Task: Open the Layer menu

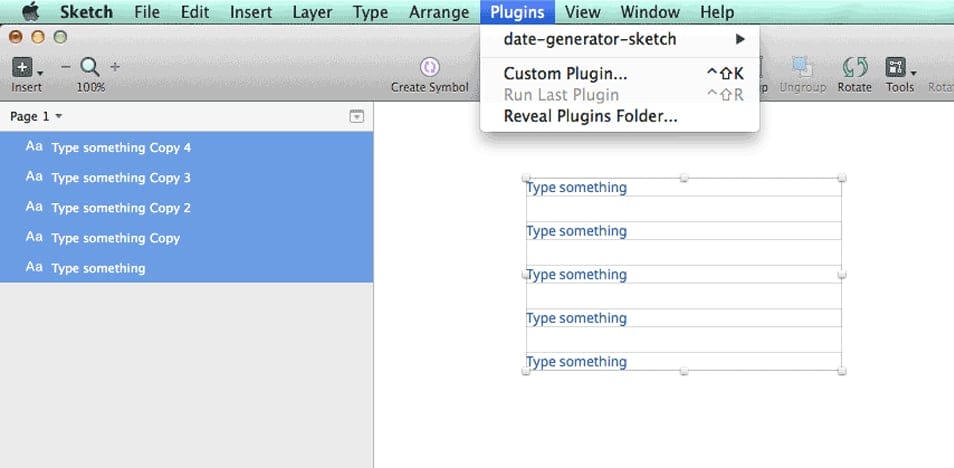Action: (313, 13)
